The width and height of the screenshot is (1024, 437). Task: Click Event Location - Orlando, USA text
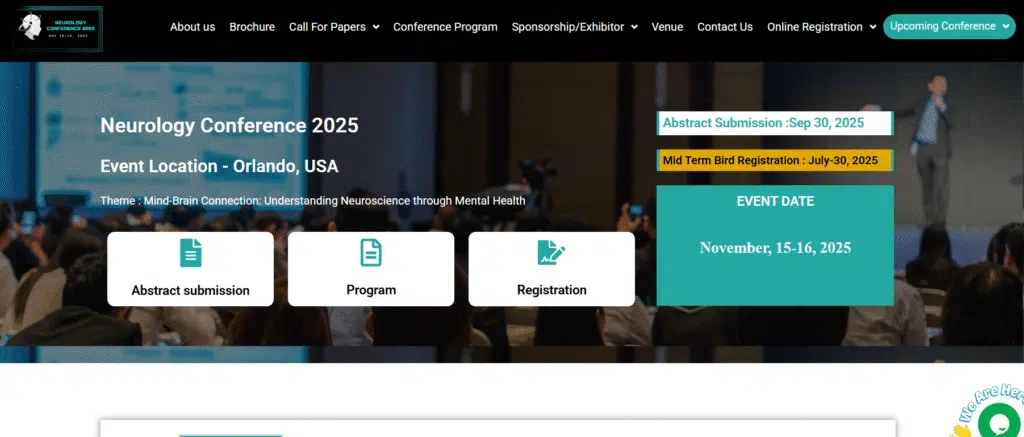(x=219, y=167)
